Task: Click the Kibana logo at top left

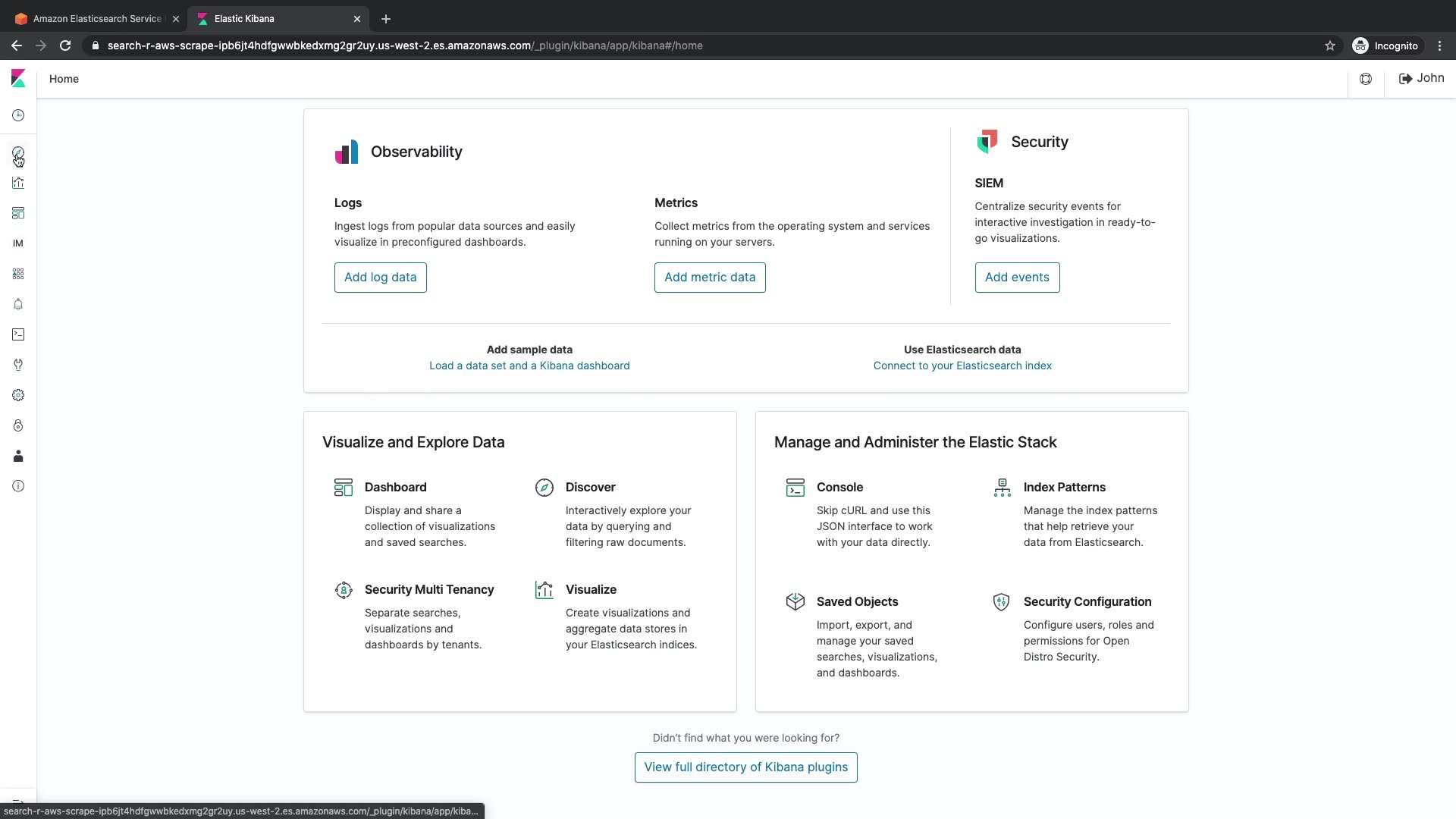Action: [x=18, y=79]
